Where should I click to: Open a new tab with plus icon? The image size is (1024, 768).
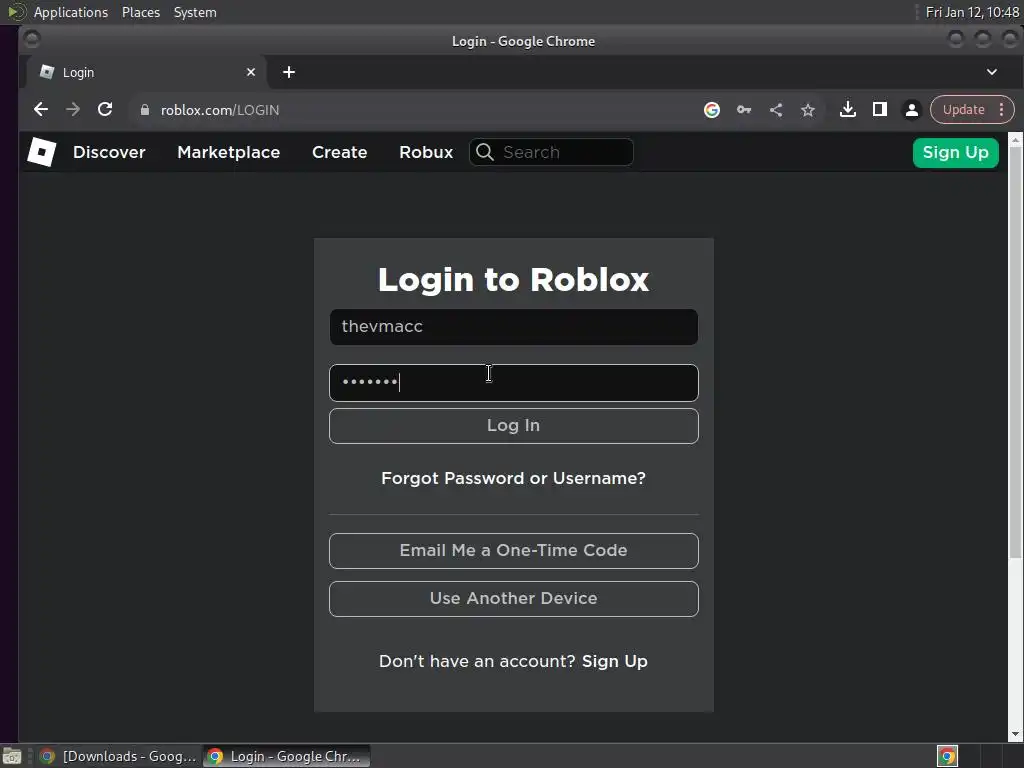[x=289, y=72]
